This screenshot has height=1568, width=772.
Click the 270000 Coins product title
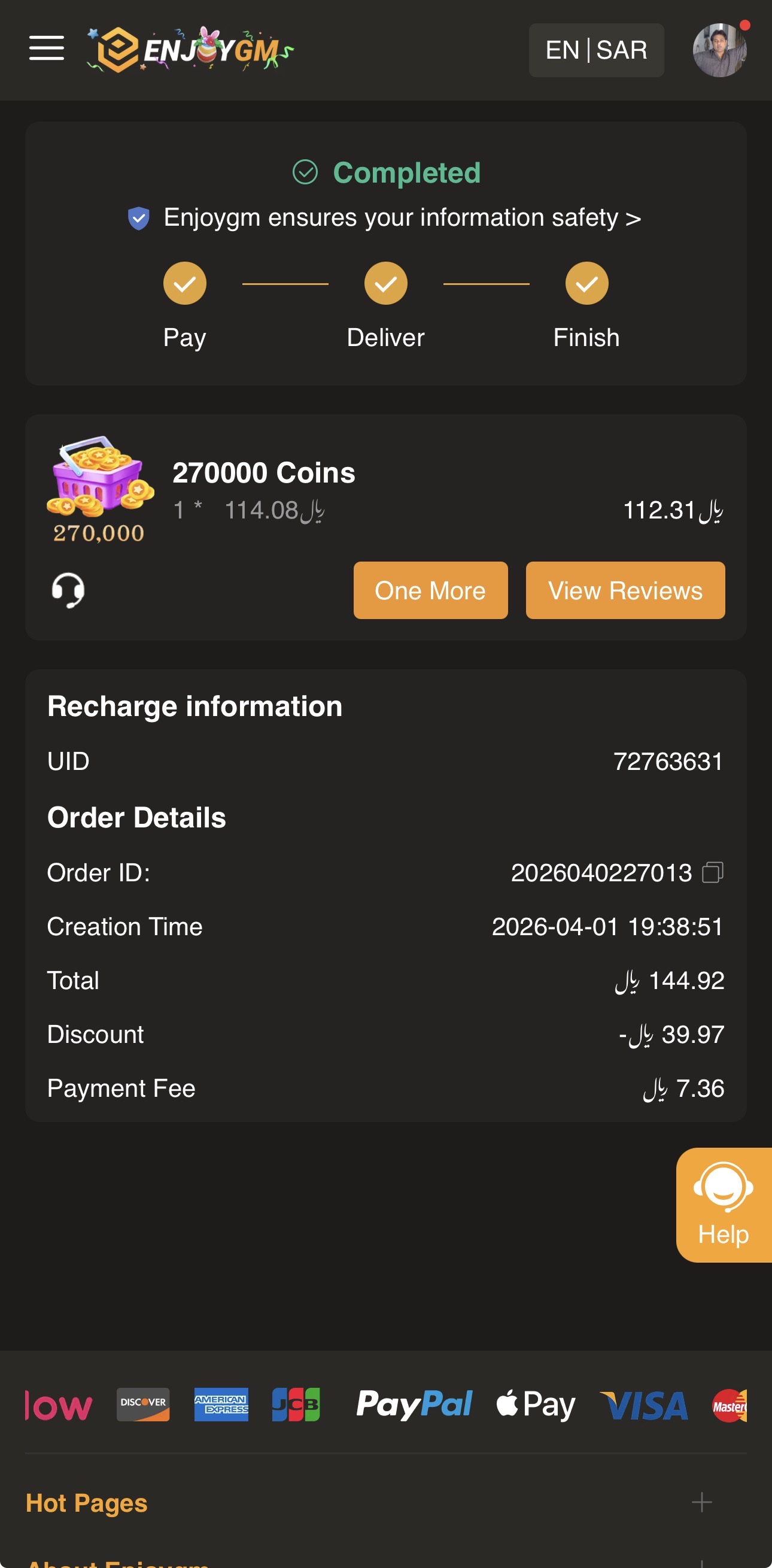click(263, 472)
